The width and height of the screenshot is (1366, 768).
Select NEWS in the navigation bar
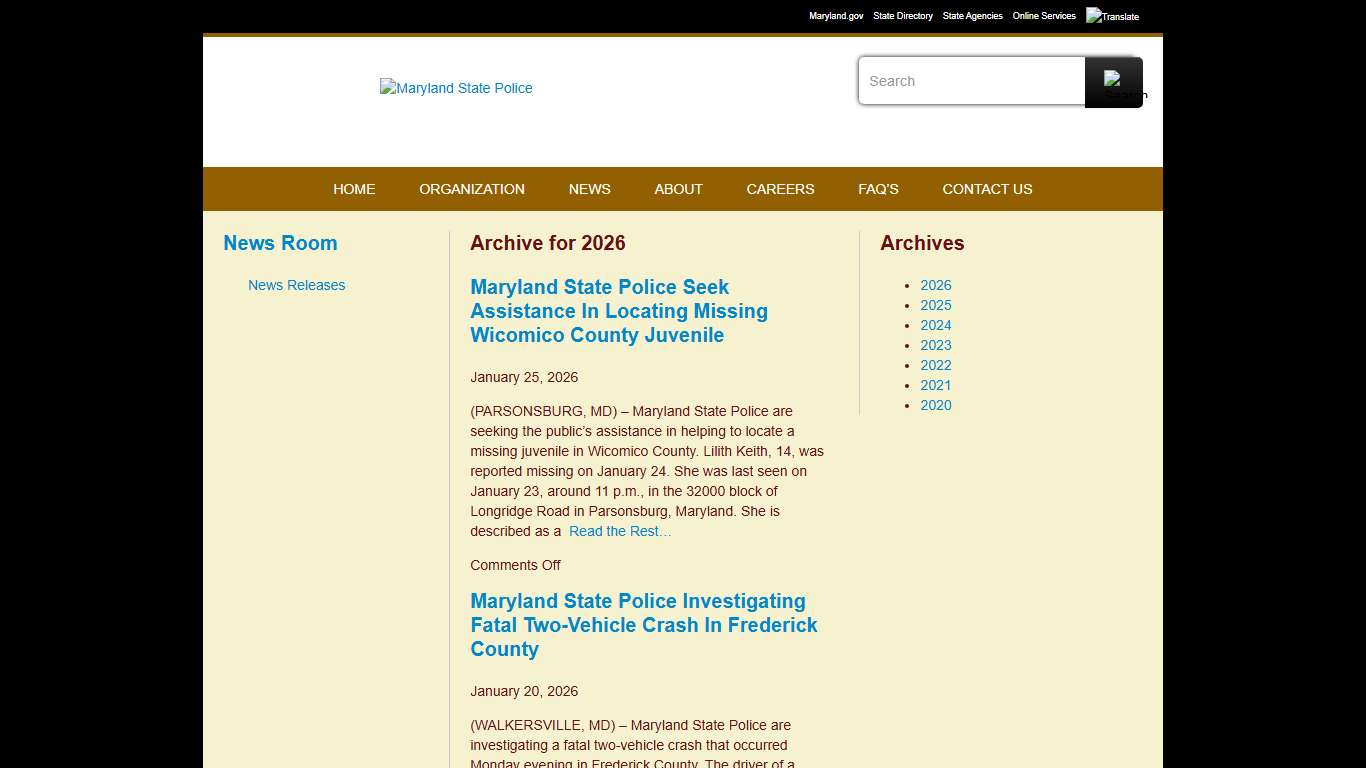pyautogui.click(x=589, y=189)
